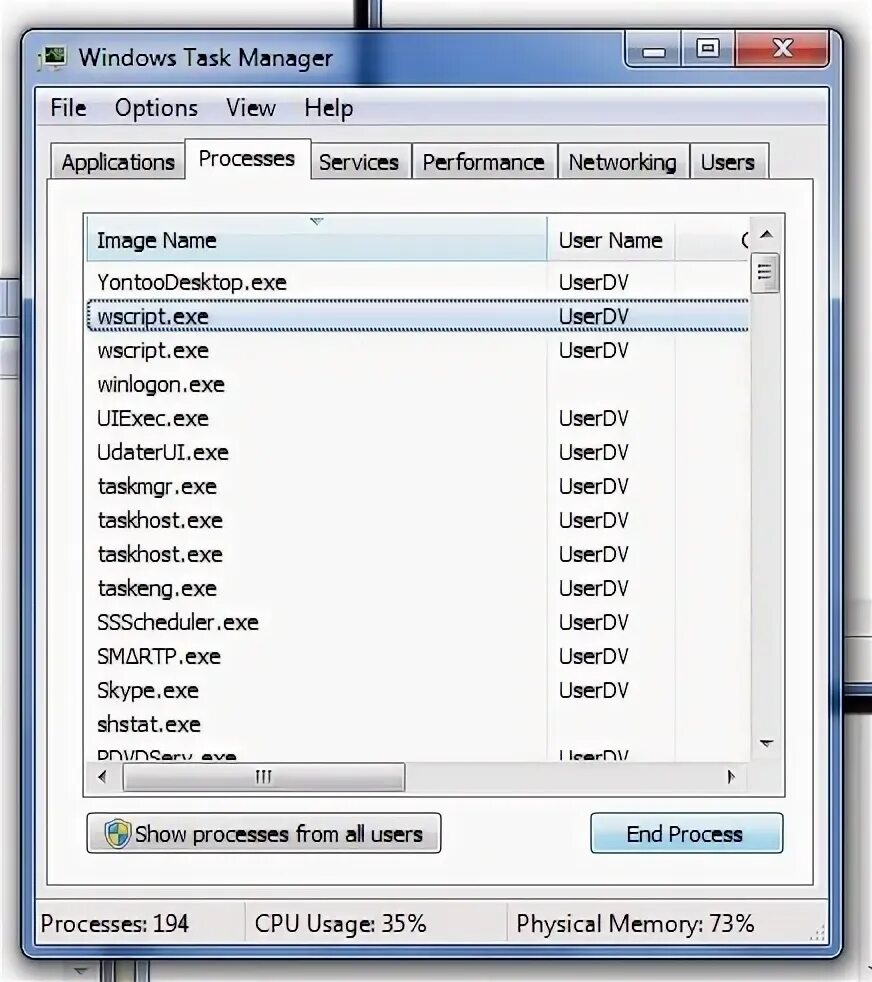The width and height of the screenshot is (872, 982).
Task: Open the Networking tab
Action: (x=623, y=162)
